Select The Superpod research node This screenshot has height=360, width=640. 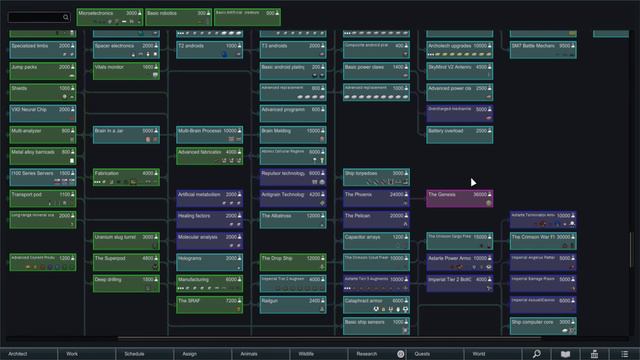click(x=126, y=262)
